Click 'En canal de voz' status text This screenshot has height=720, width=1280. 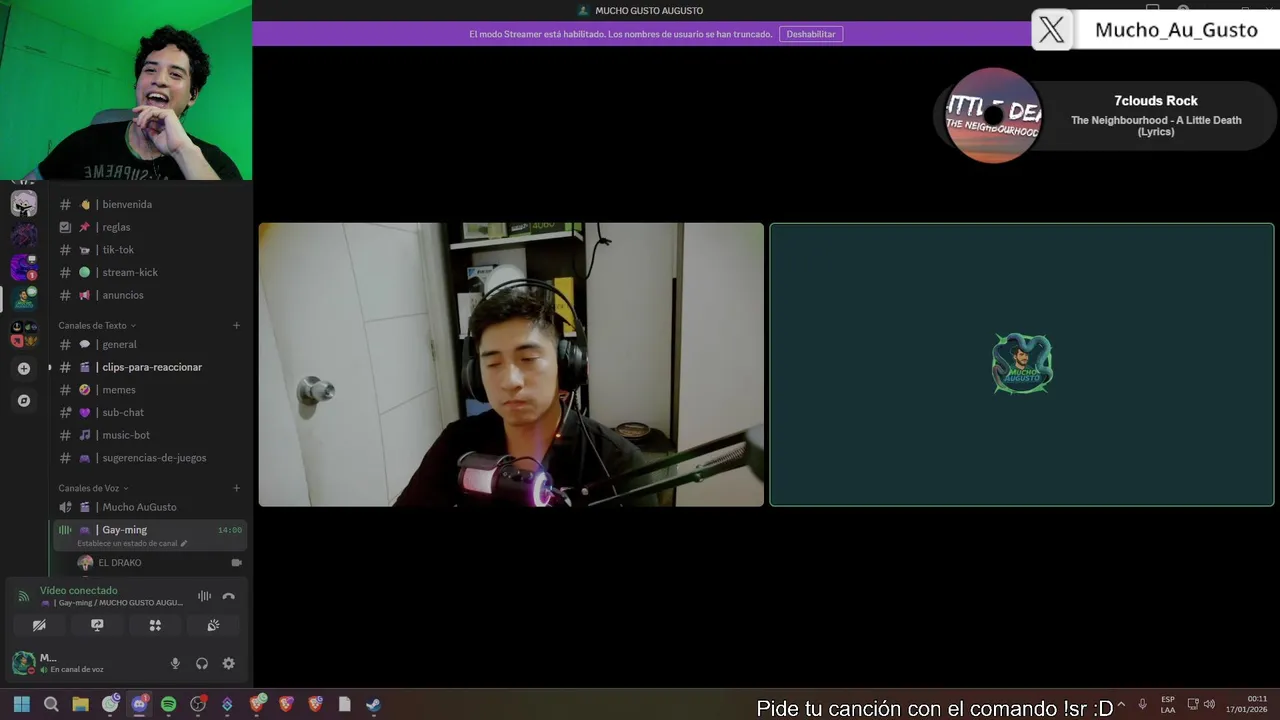(77, 669)
